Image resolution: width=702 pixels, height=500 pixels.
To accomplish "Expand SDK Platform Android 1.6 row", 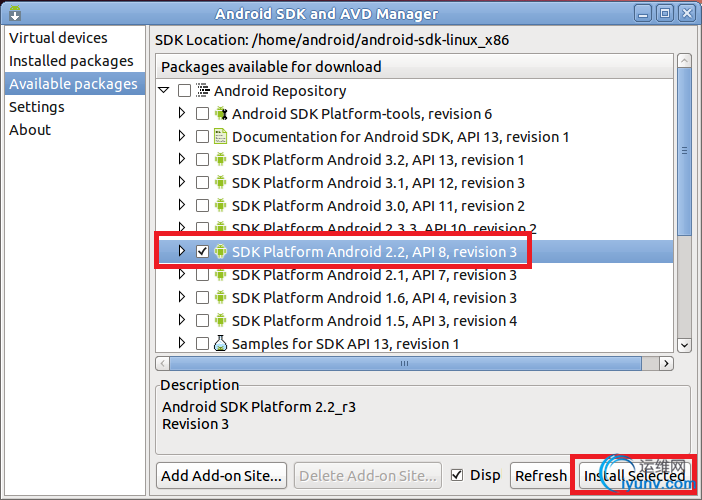I will click(182, 297).
